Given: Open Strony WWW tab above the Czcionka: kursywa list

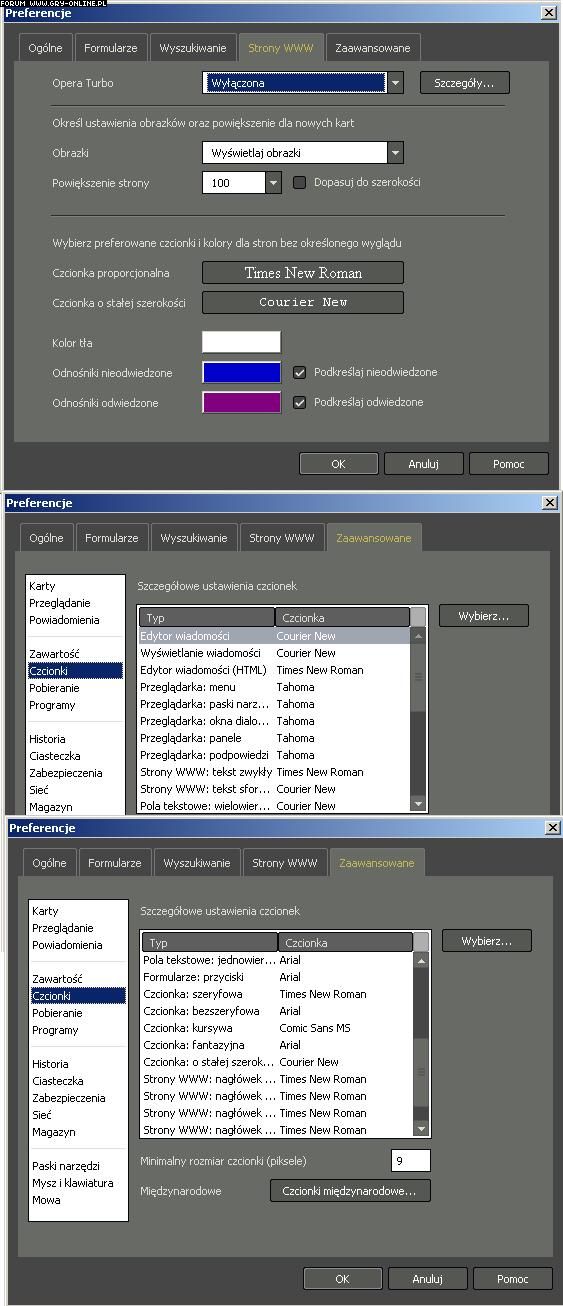Looking at the screenshot, I should point(285,863).
